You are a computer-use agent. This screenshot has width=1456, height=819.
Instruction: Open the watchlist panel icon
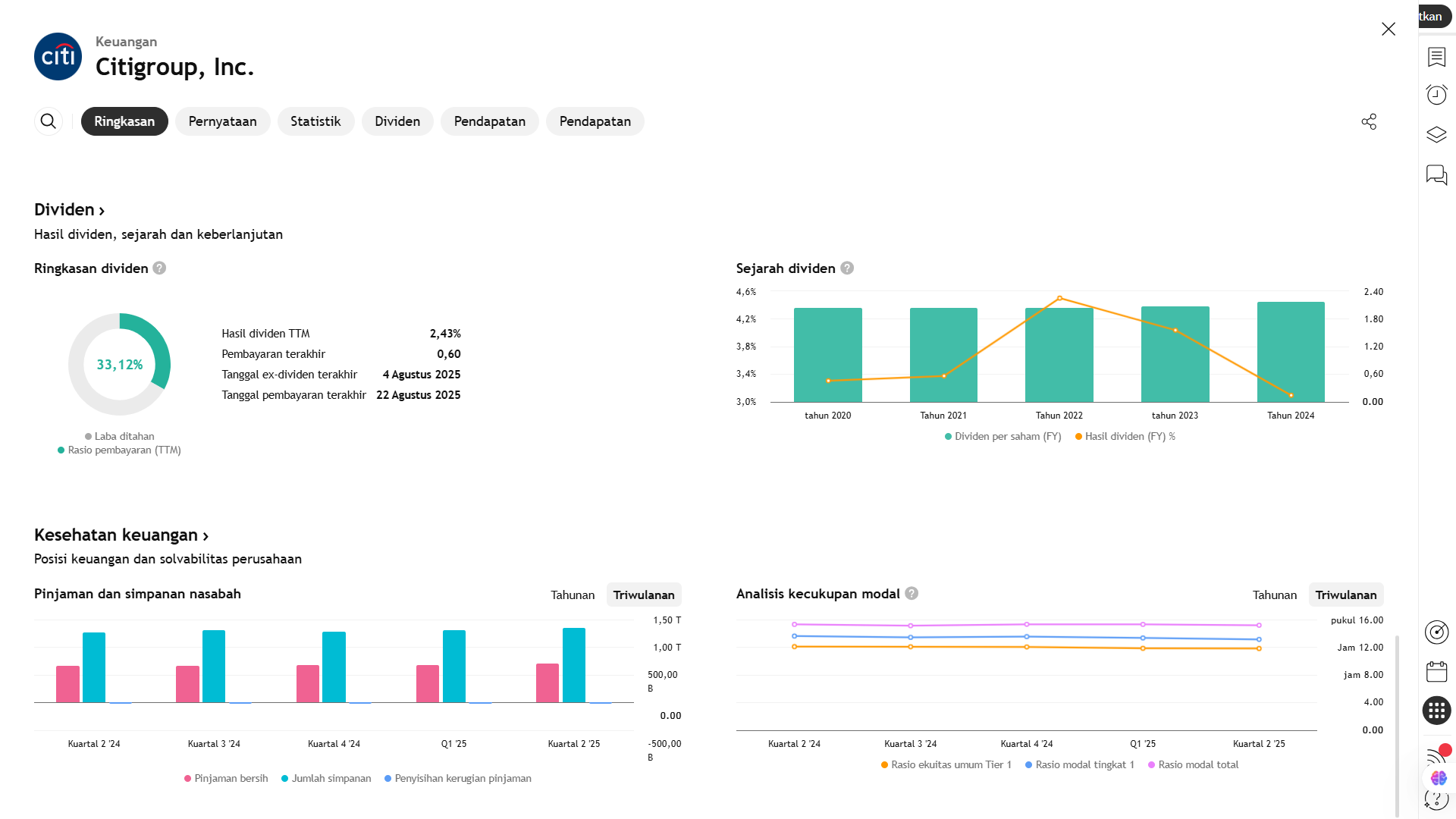pyautogui.click(x=1436, y=57)
